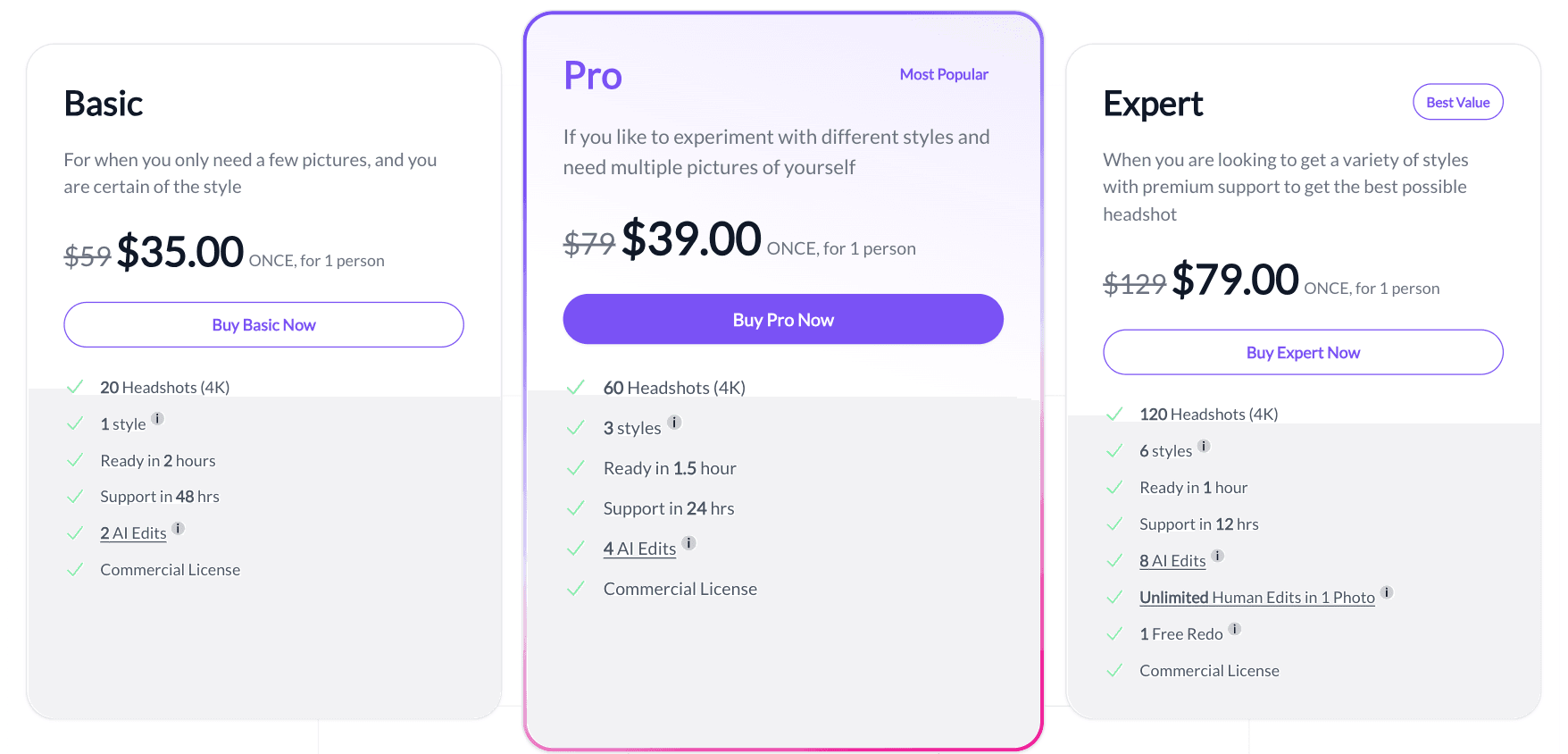Click the "Most Popular" label on Pro card
This screenshot has width=1568, height=754.
pyautogui.click(x=944, y=74)
